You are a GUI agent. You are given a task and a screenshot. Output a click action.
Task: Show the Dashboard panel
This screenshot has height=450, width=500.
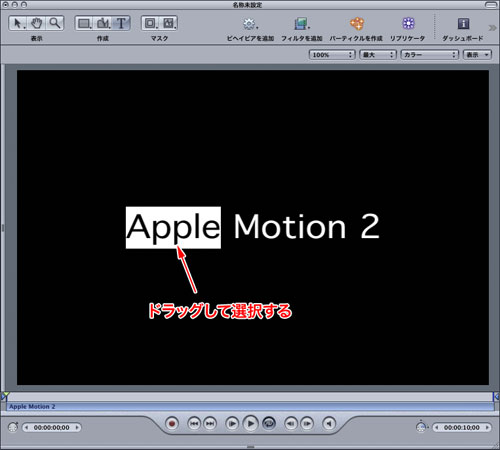(x=463, y=24)
